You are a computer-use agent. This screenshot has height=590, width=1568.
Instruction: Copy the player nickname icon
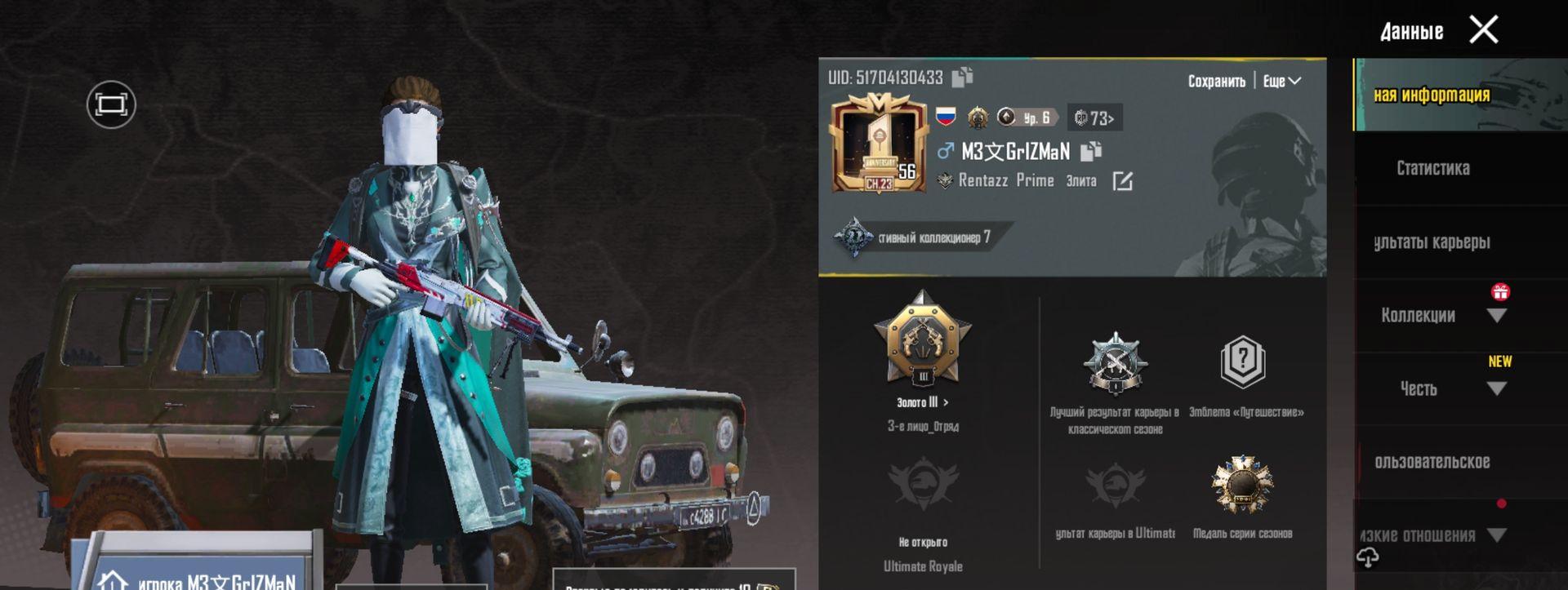pos(1091,151)
